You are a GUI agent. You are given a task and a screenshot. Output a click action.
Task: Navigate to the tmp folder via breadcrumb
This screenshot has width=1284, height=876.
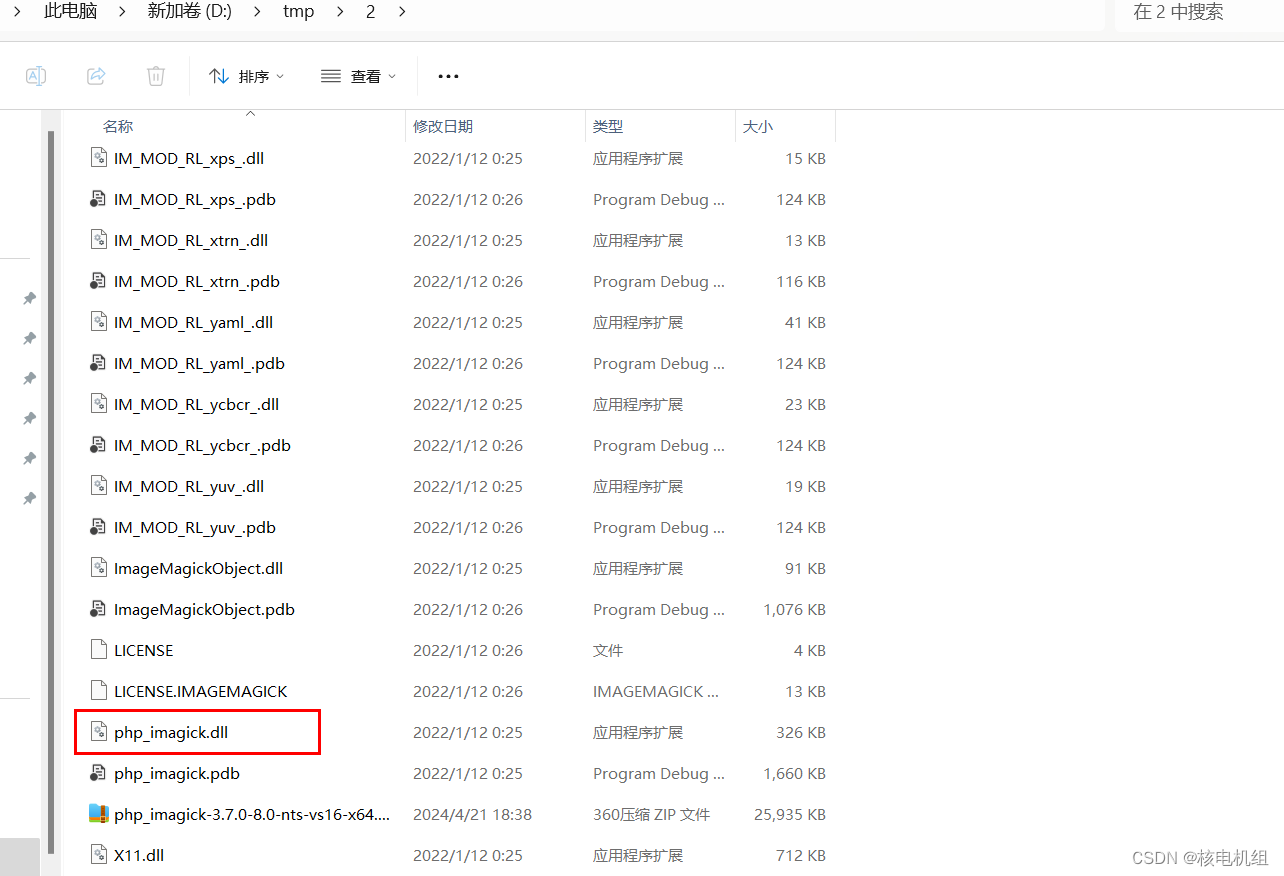pyautogui.click(x=298, y=12)
